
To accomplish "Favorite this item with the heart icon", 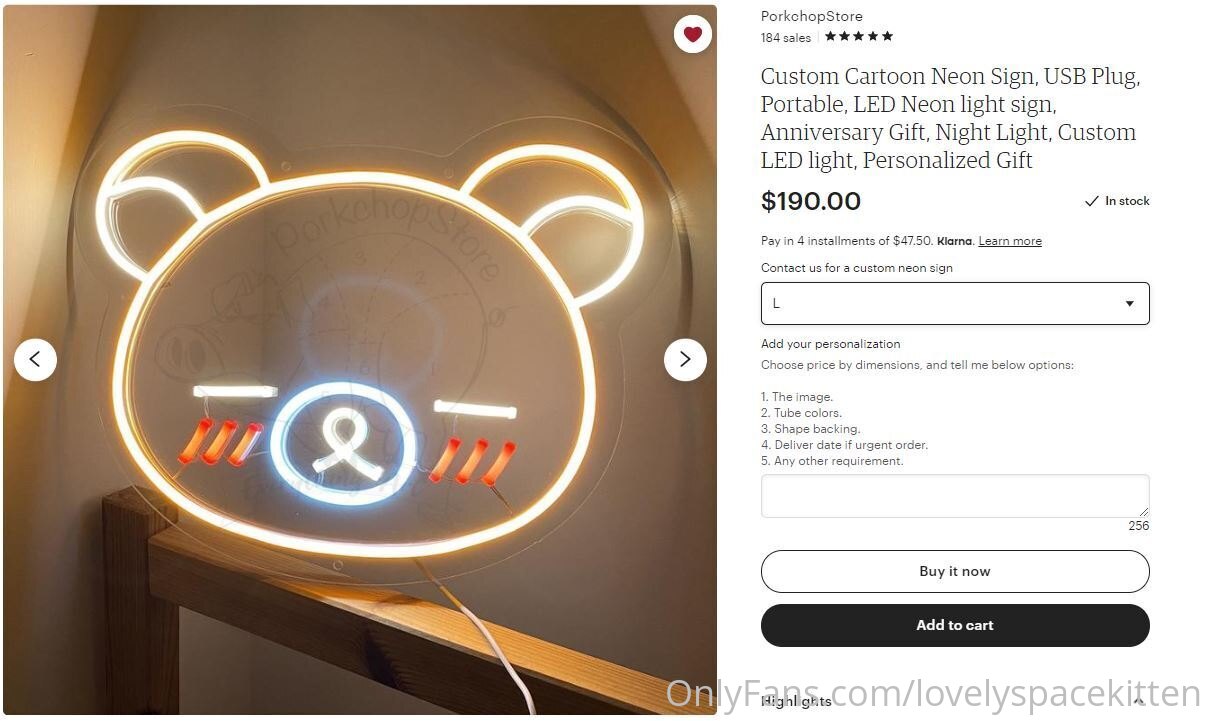I will (693, 35).
